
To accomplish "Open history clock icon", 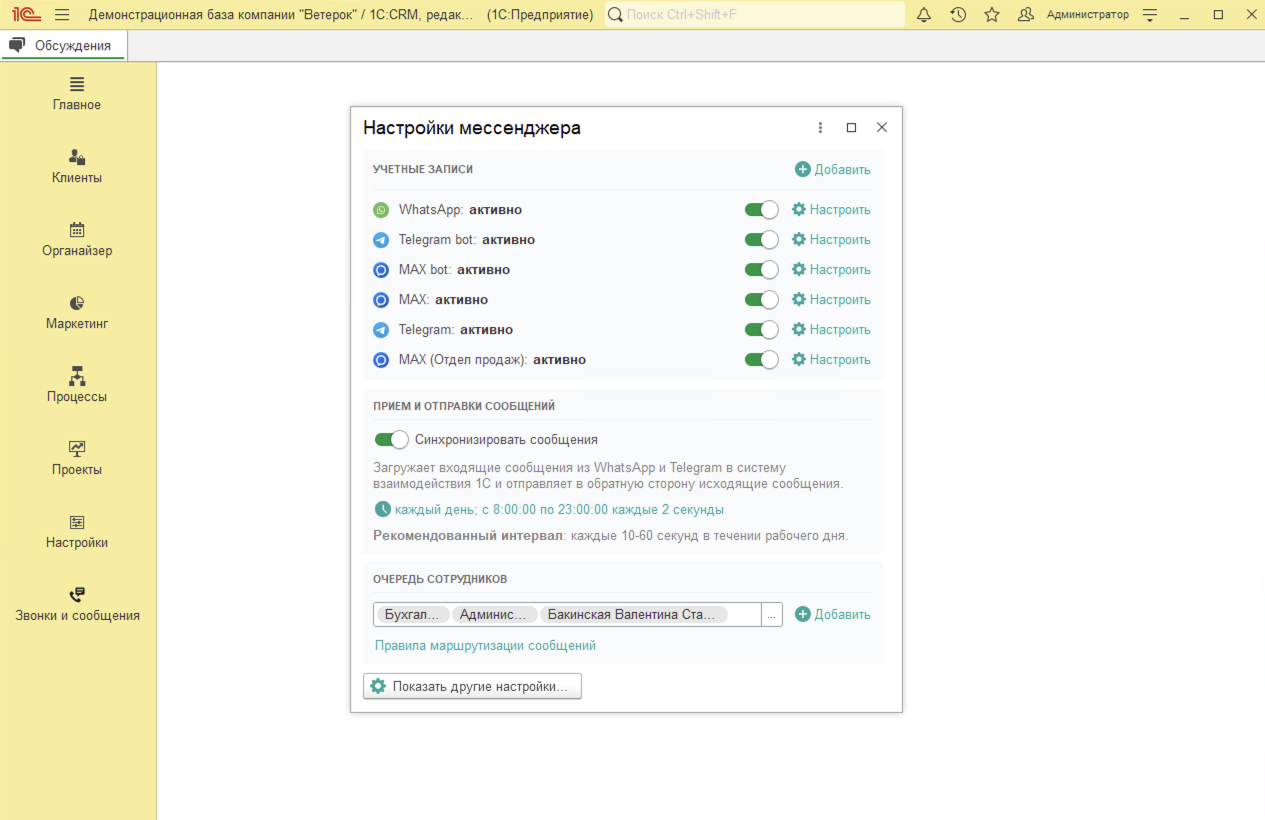I will (958, 15).
